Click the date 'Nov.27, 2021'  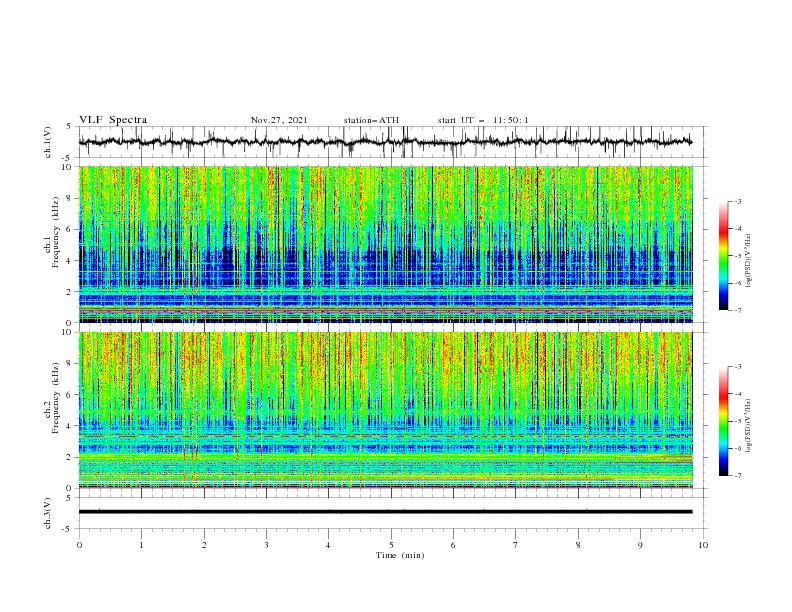click(279, 120)
